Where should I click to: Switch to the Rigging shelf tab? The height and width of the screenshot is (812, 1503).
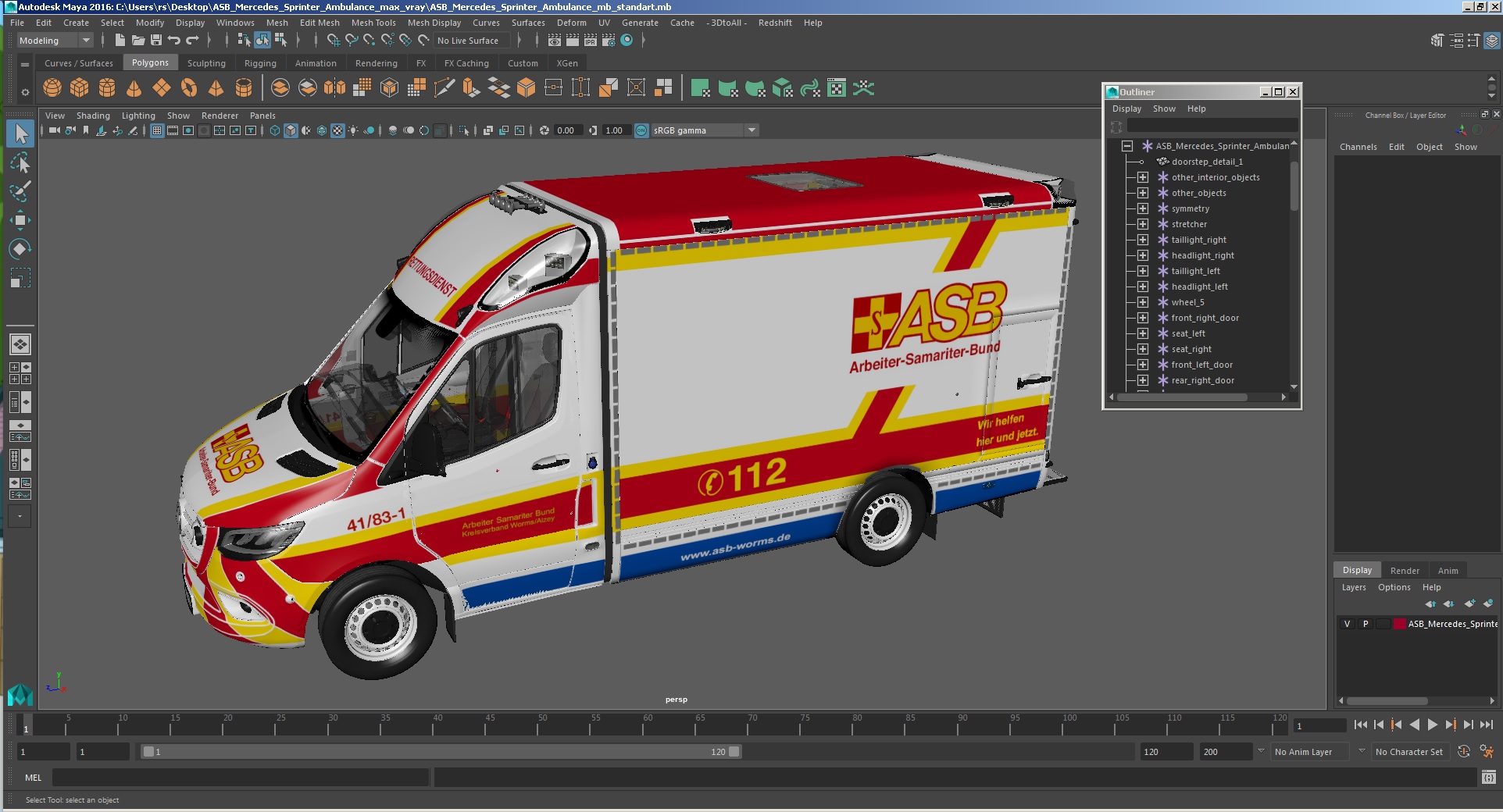point(260,63)
